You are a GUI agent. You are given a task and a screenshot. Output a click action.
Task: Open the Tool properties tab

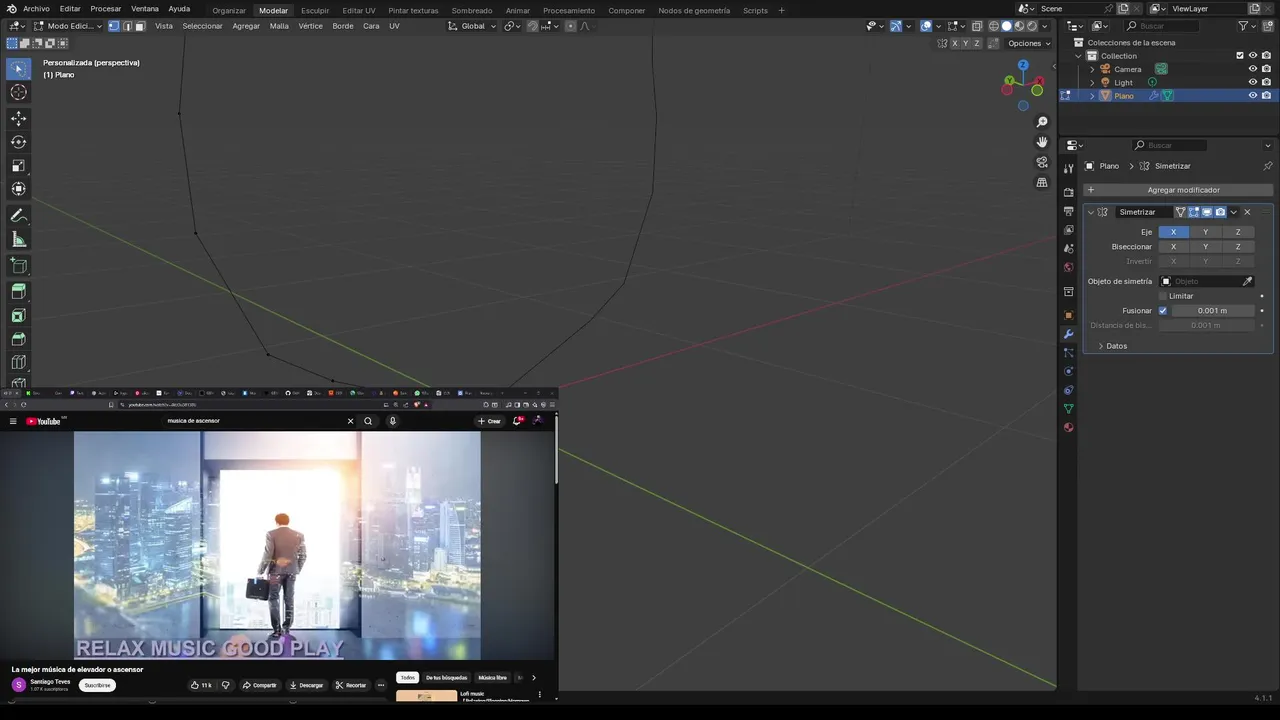click(1068, 168)
